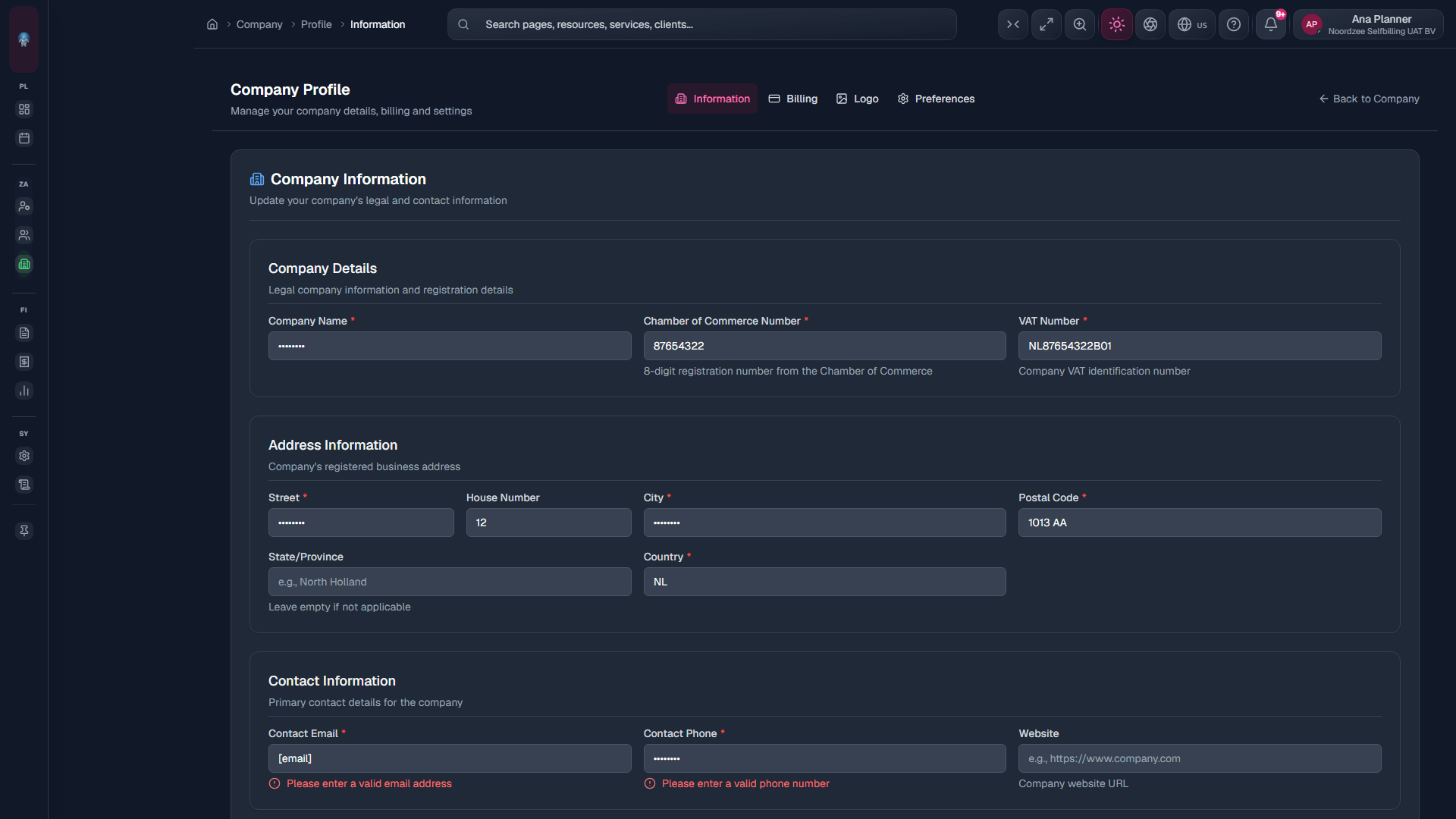Viewport: 1456px width, 819px height.
Task: Switch to the Logo tab
Action: 857,99
